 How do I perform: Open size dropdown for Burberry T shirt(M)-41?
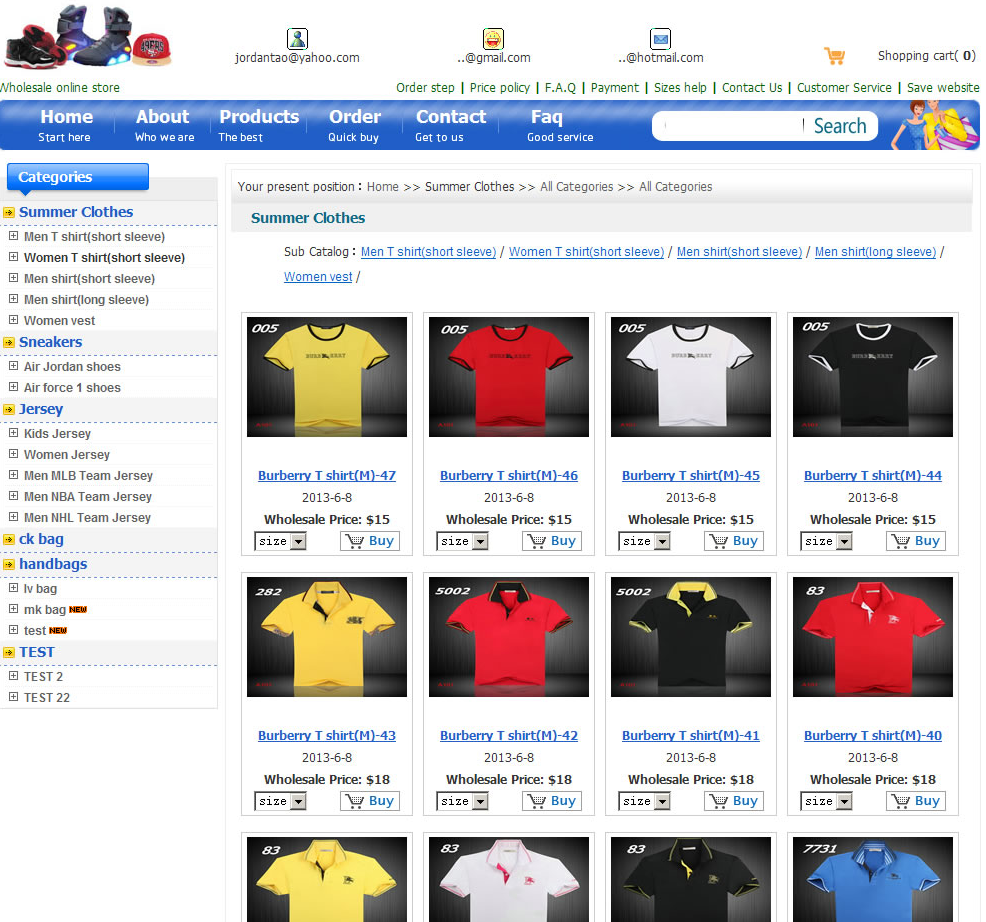coord(644,801)
